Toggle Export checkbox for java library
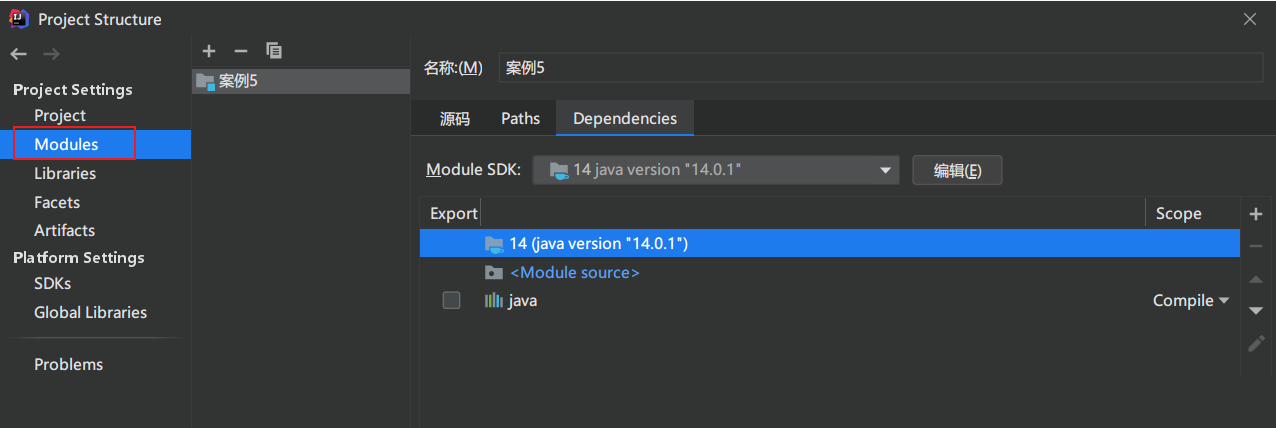The image size is (1276, 428). 451,300
